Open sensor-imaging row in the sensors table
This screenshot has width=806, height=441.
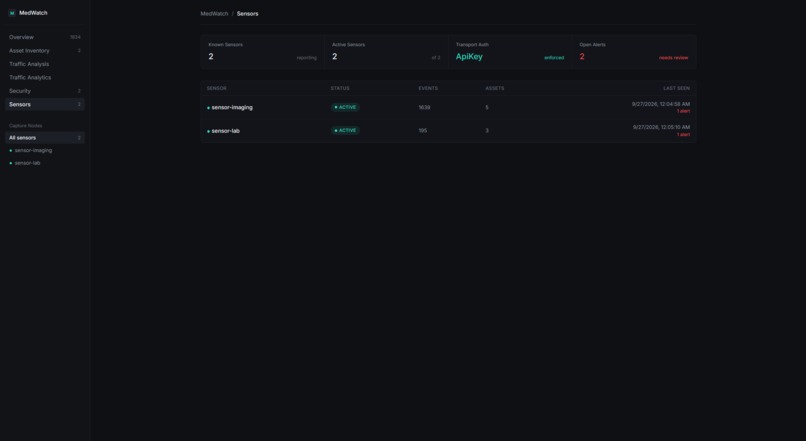point(448,107)
